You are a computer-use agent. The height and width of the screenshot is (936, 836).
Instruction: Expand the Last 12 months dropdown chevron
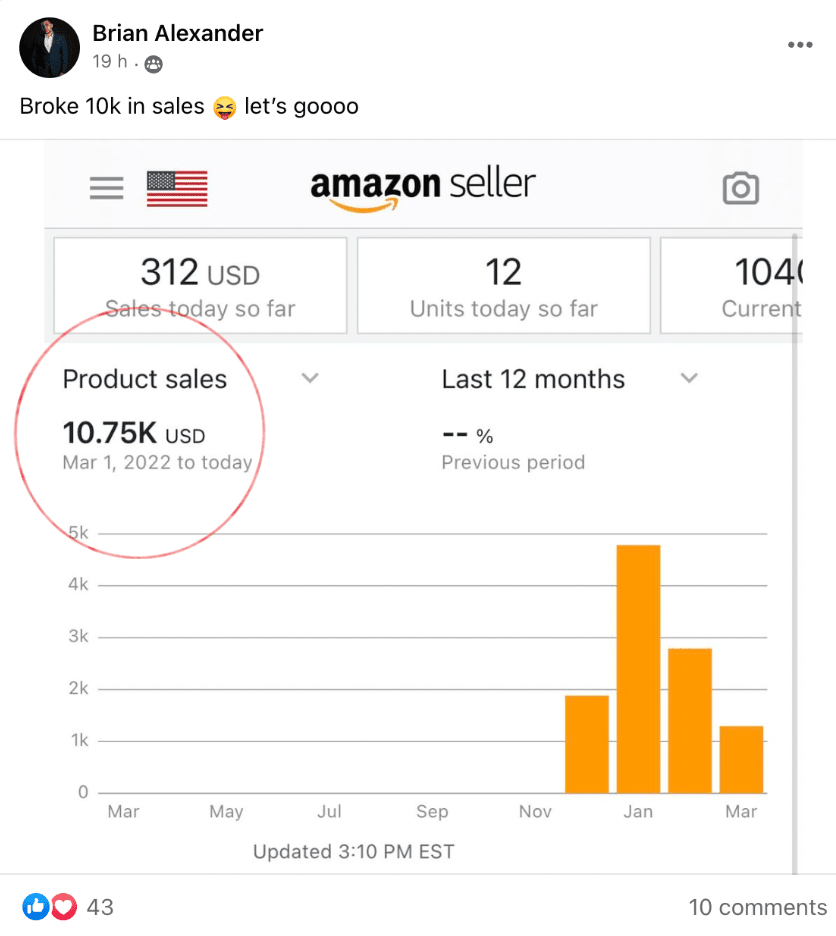click(689, 378)
